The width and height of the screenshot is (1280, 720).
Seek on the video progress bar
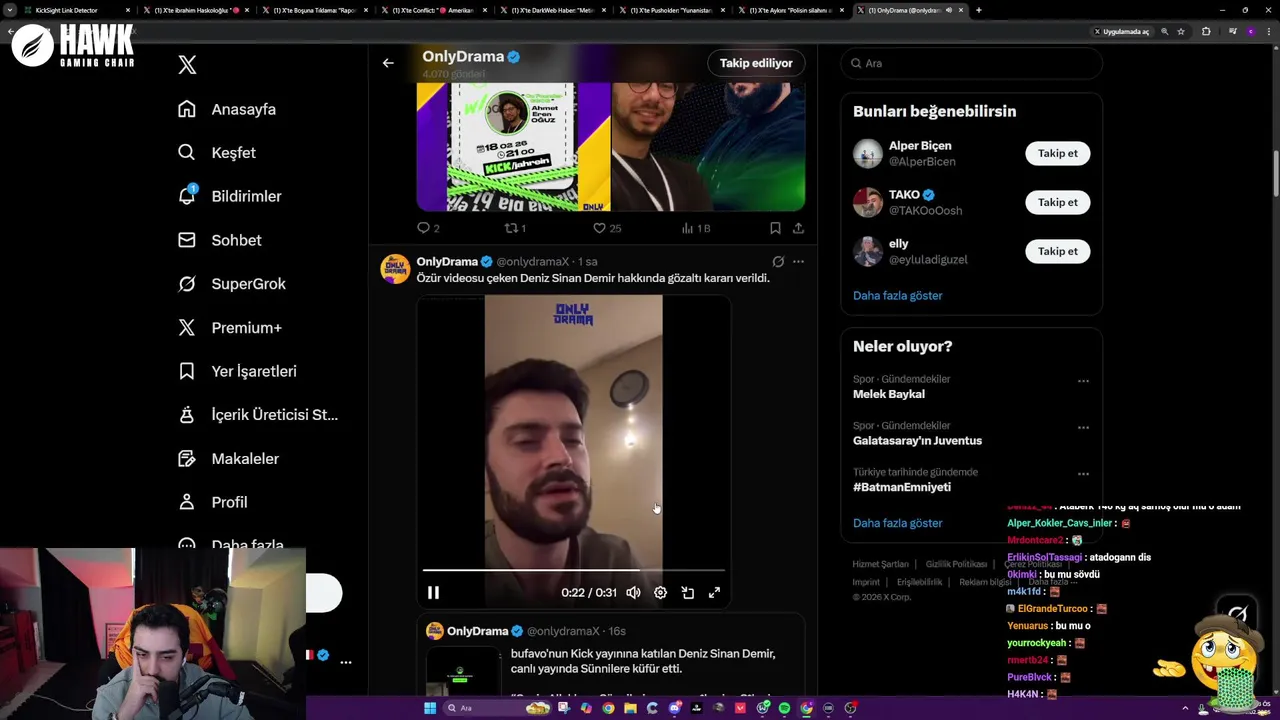point(574,570)
